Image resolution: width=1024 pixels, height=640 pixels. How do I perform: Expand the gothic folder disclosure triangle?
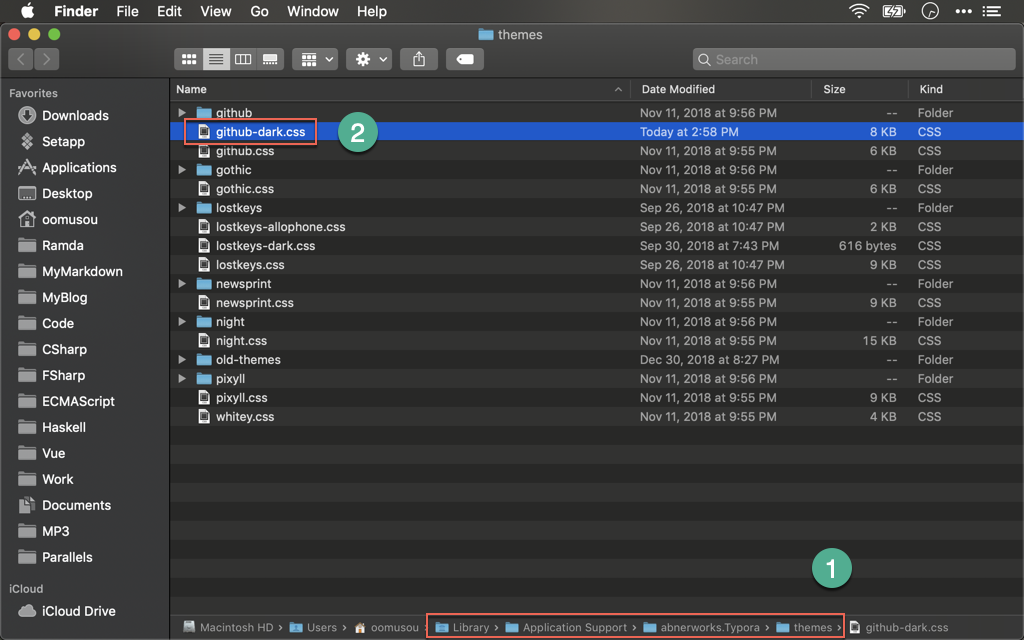click(x=182, y=170)
